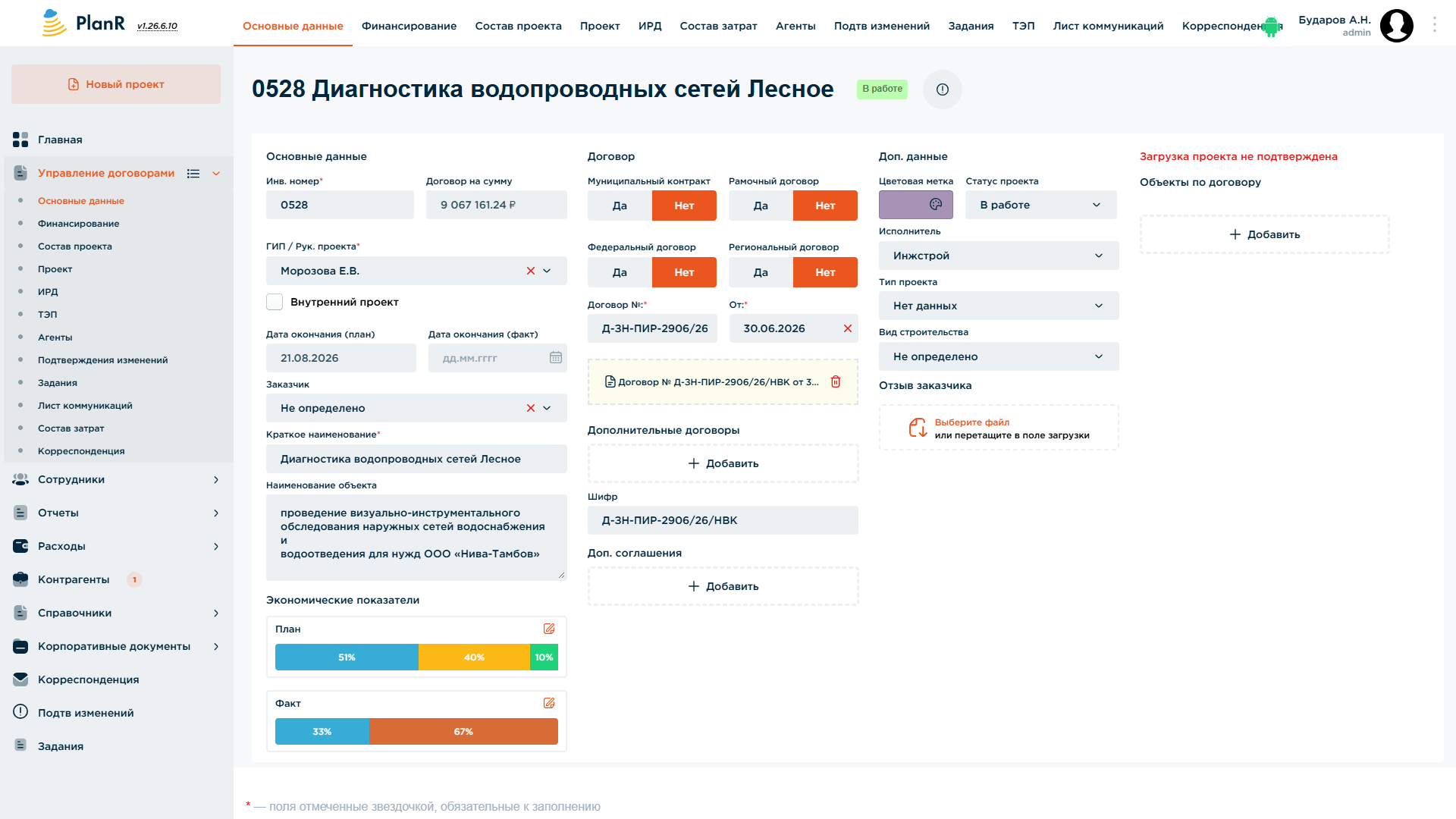Click the Расходы wallet icon
This screenshot has height=819, width=1456.
(20, 546)
